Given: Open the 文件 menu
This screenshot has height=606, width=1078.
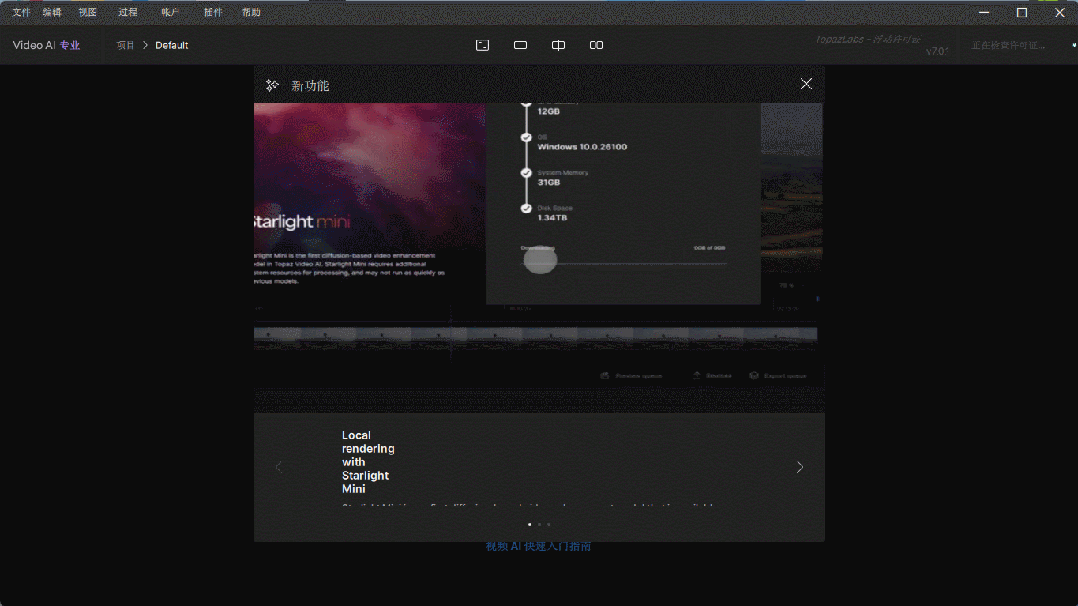Looking at the screenshot, I should click(x=21, y=12).
